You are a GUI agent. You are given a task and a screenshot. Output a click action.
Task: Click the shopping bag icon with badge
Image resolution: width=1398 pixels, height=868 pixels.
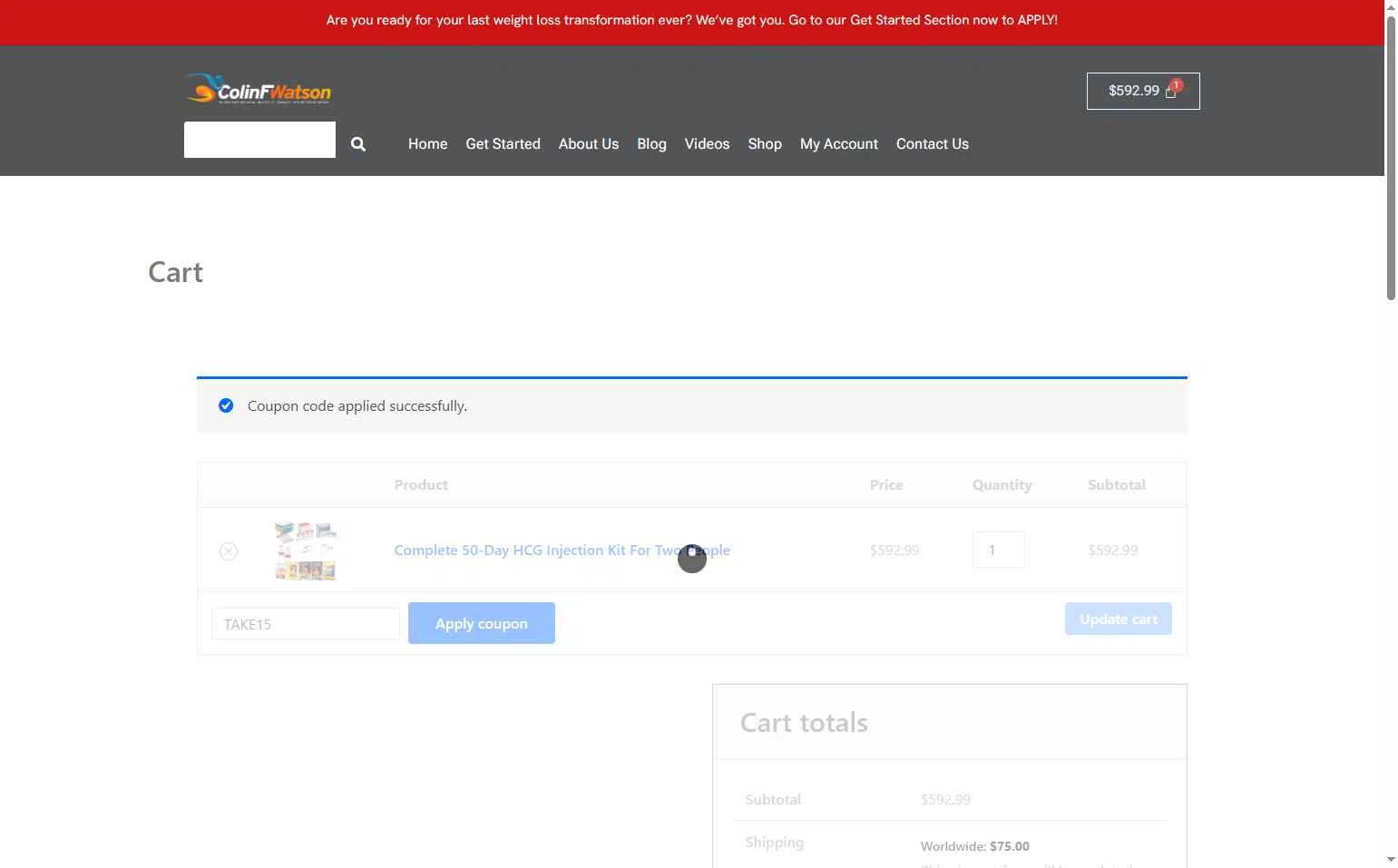click(x=1172, y=90)
